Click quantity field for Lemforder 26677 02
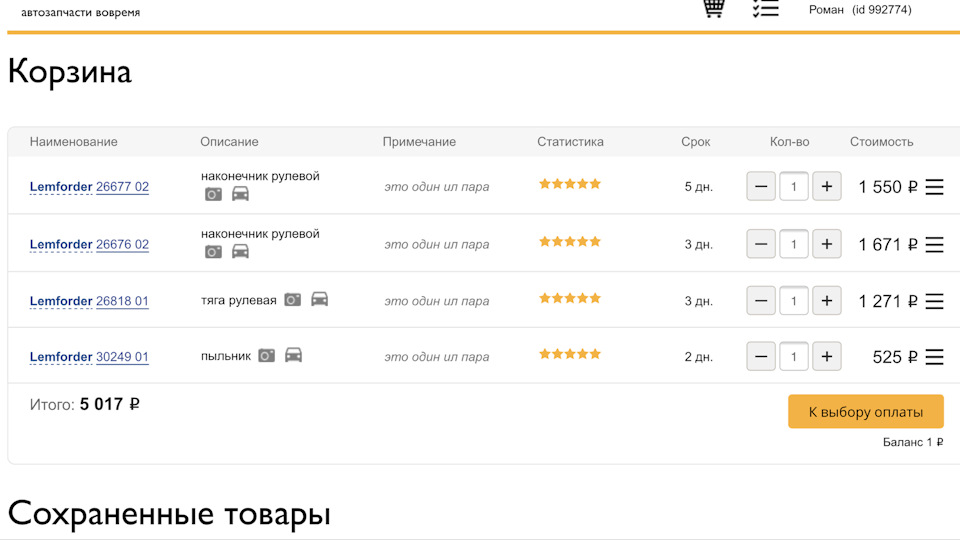Screen dimensions: 960x540 coord(793,186)
